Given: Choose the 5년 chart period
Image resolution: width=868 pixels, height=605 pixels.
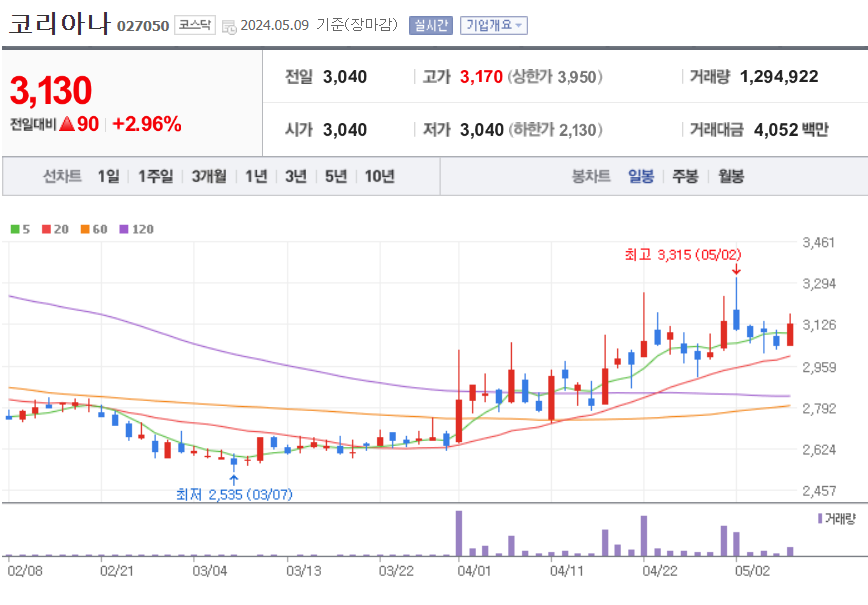Looking at the screenshot, I should pyautogui.click(x=336, y=177).
